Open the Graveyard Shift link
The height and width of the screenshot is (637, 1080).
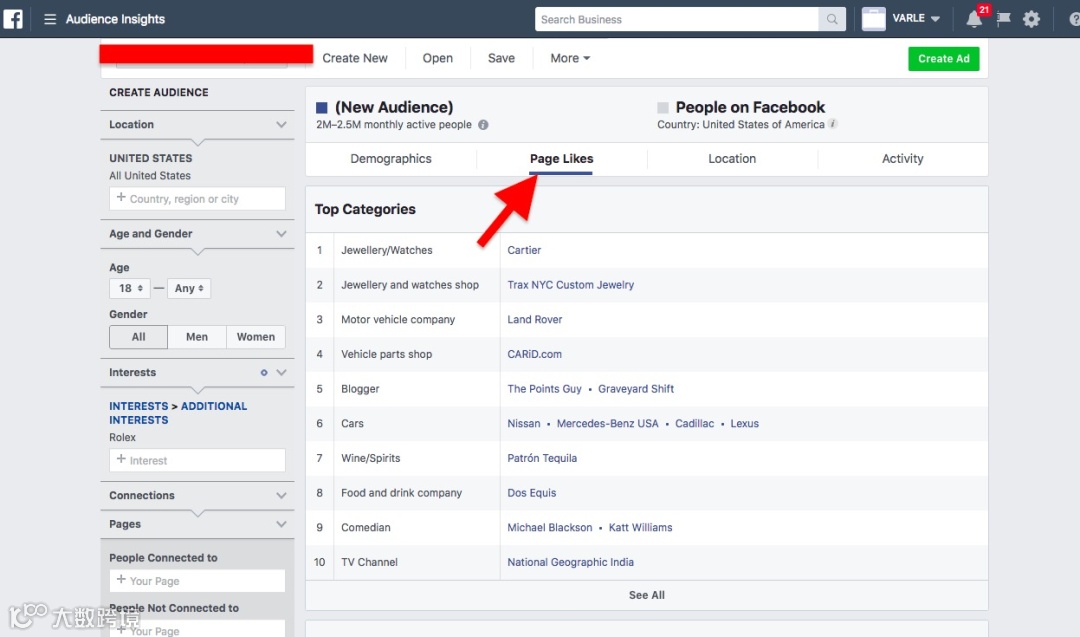pos(636,389)
